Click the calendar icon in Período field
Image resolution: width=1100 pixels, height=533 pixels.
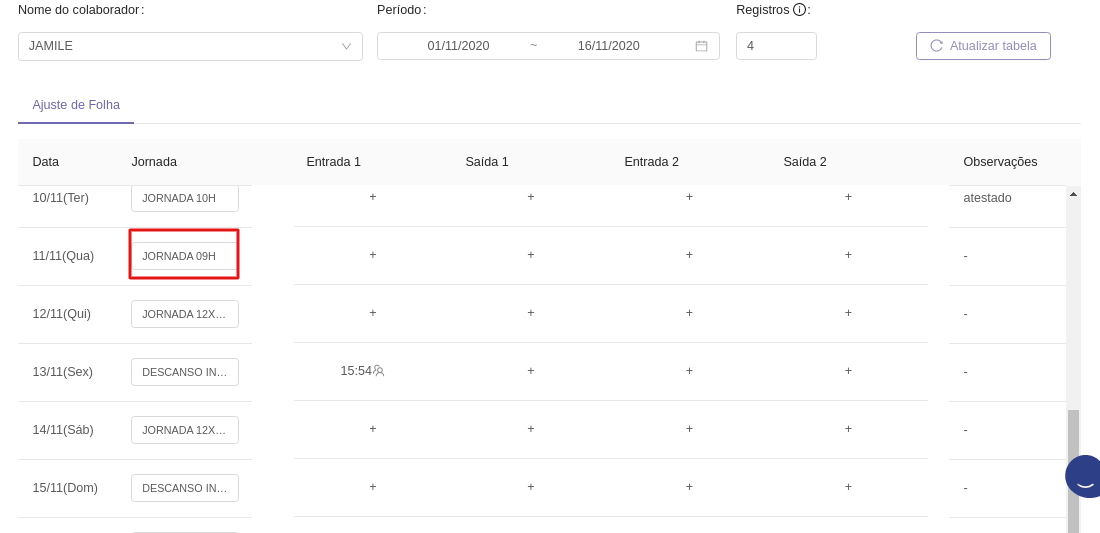click(x=701, y=46)
